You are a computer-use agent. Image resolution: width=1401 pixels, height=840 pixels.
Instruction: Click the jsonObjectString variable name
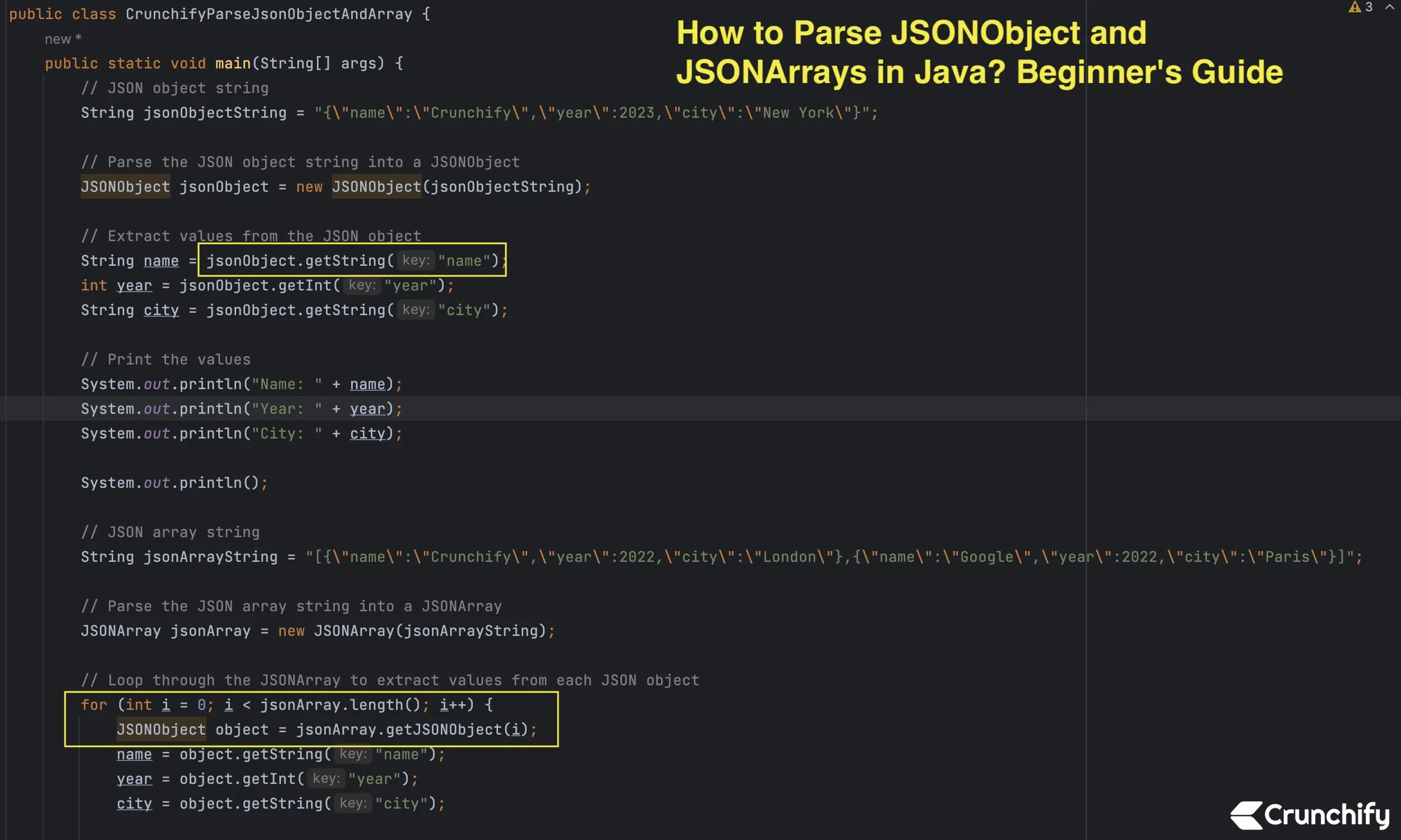[x=215, y=113]
